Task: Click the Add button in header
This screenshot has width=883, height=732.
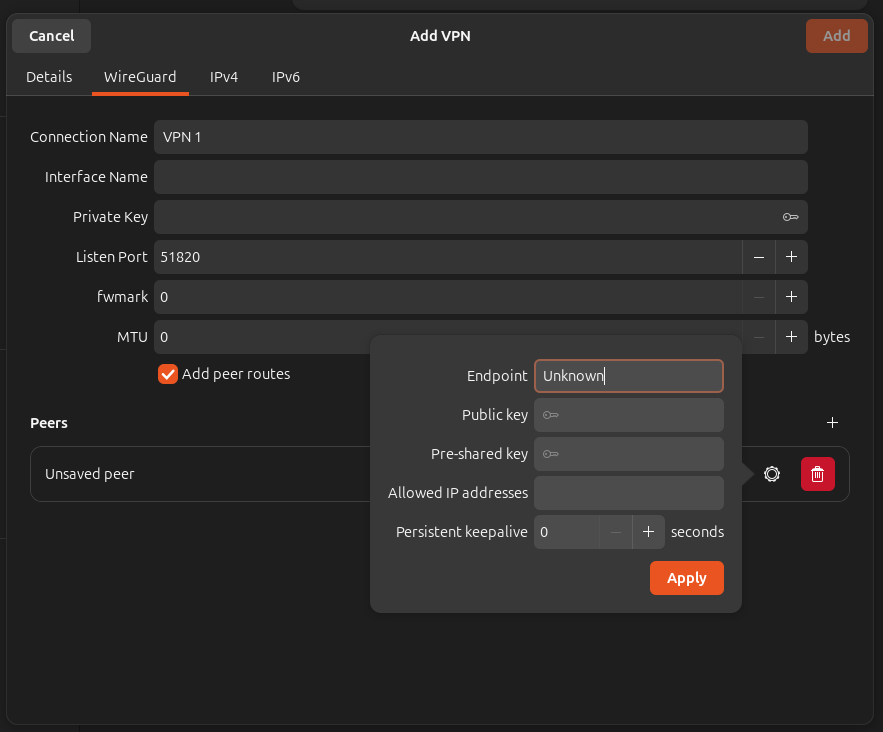Action: click(x=836, y=36)
